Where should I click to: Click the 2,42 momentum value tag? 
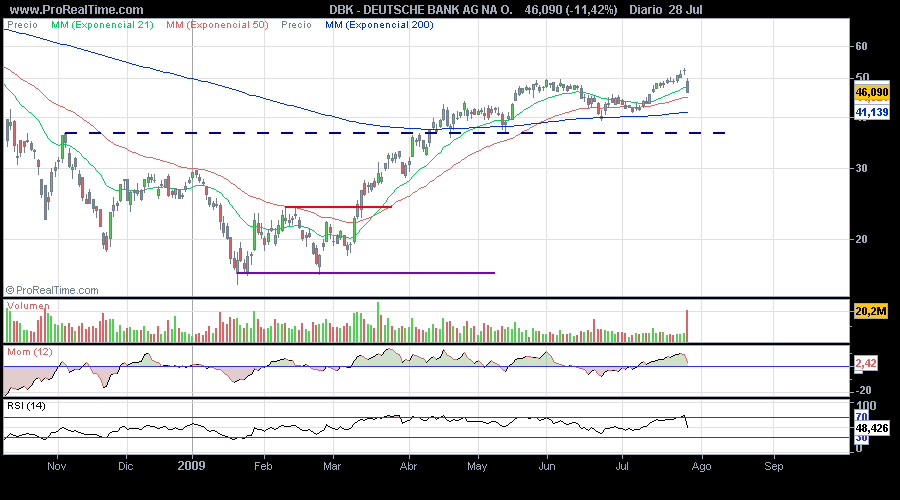coord(866,363)
